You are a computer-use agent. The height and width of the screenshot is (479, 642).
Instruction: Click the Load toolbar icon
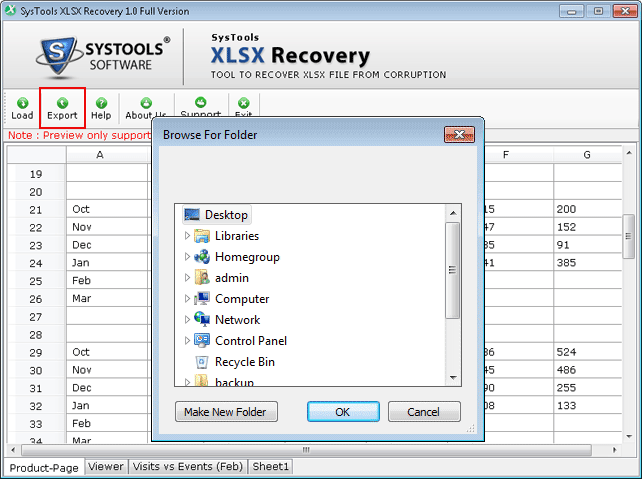tap(21, 102)
